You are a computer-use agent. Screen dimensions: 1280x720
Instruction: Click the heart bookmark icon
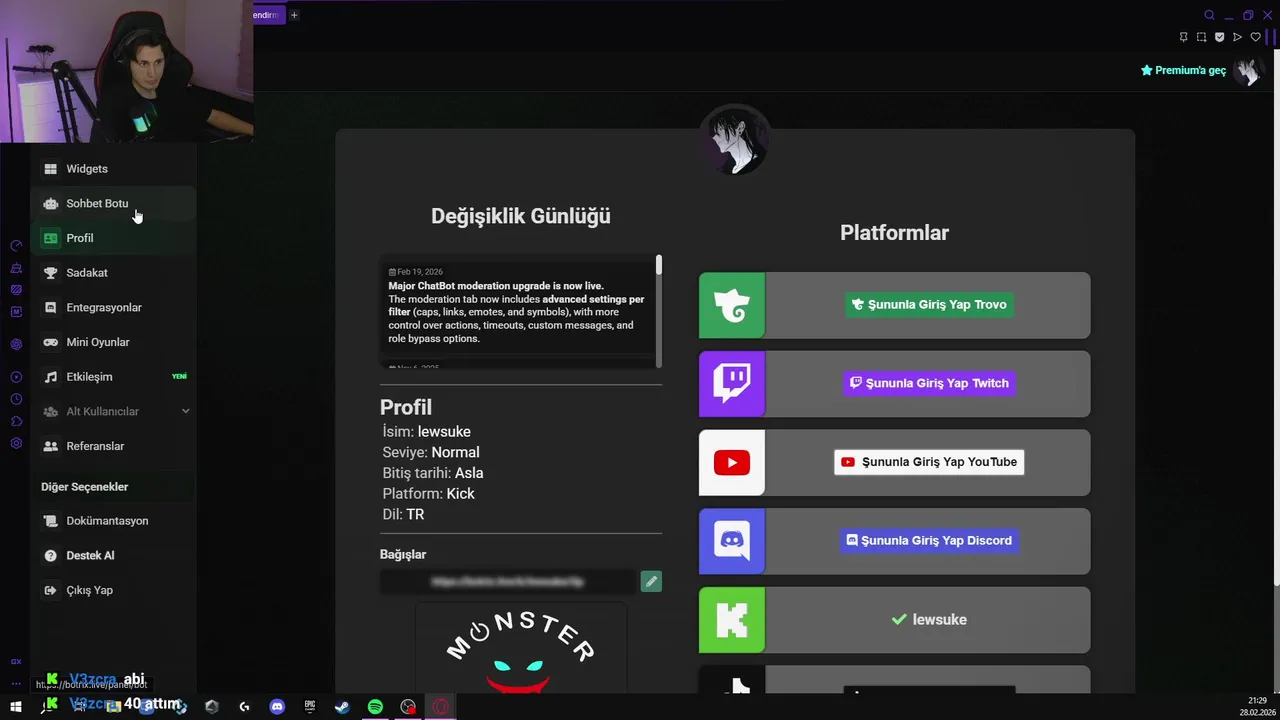[x=1256, y=37]
